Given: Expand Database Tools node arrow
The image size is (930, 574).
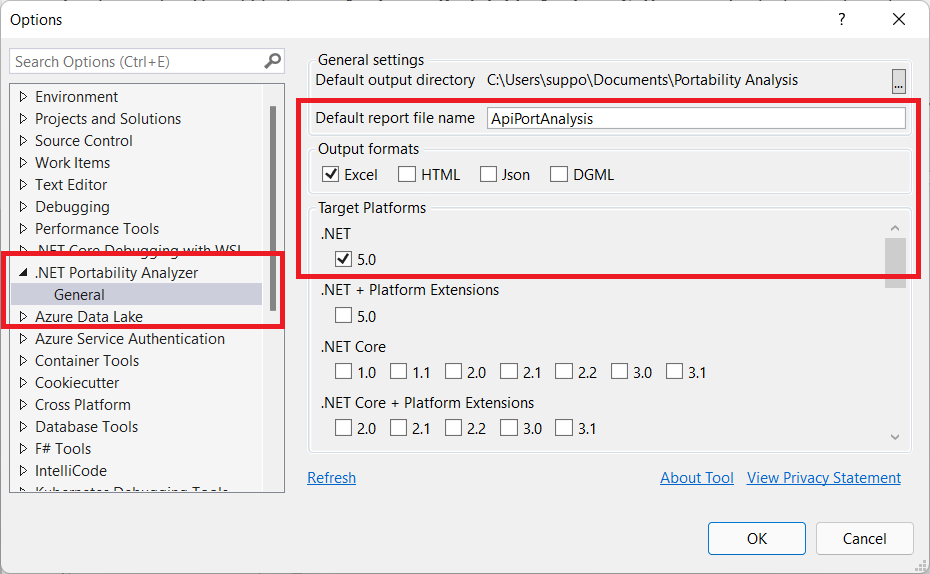Looking at the screenshot, I should click(x=23, y=426).
